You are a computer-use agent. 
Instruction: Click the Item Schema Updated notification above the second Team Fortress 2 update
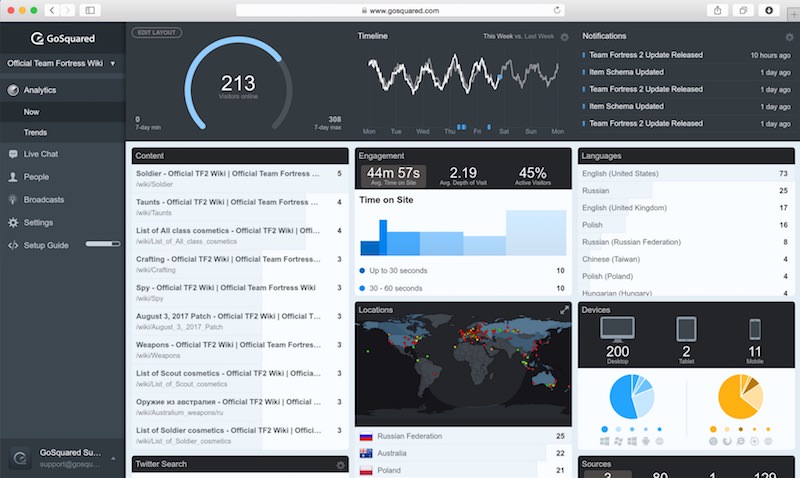coord(686,72)
